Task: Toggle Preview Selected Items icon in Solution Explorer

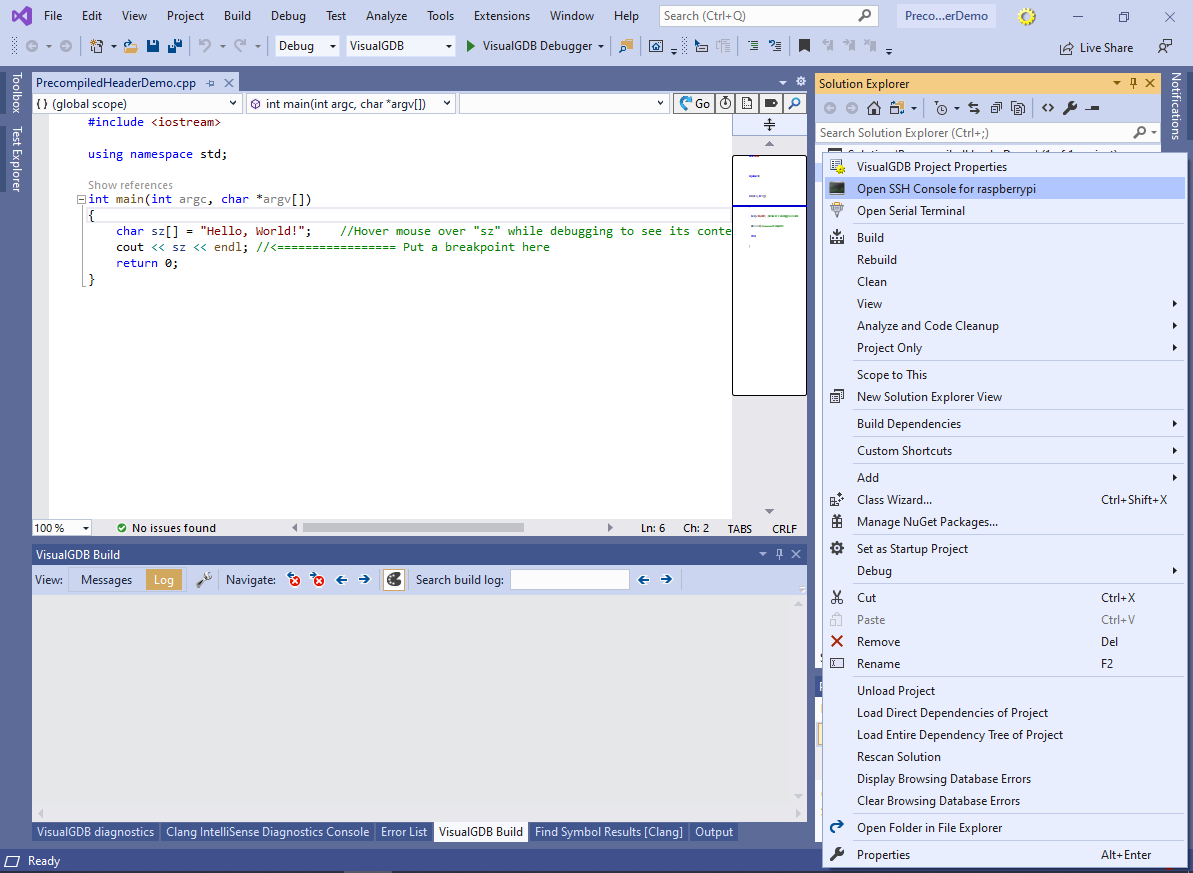Action: tap(1093, 108)
